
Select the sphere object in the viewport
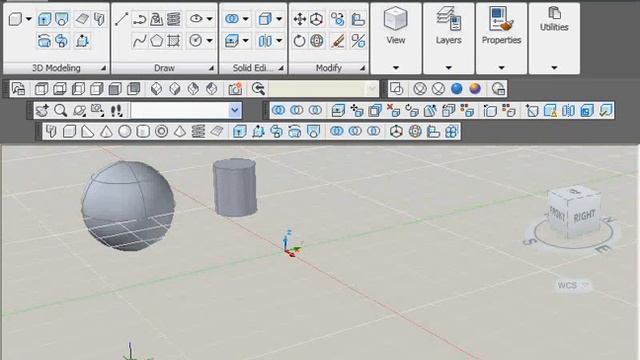pyautogui.click(x=128, y=205)
